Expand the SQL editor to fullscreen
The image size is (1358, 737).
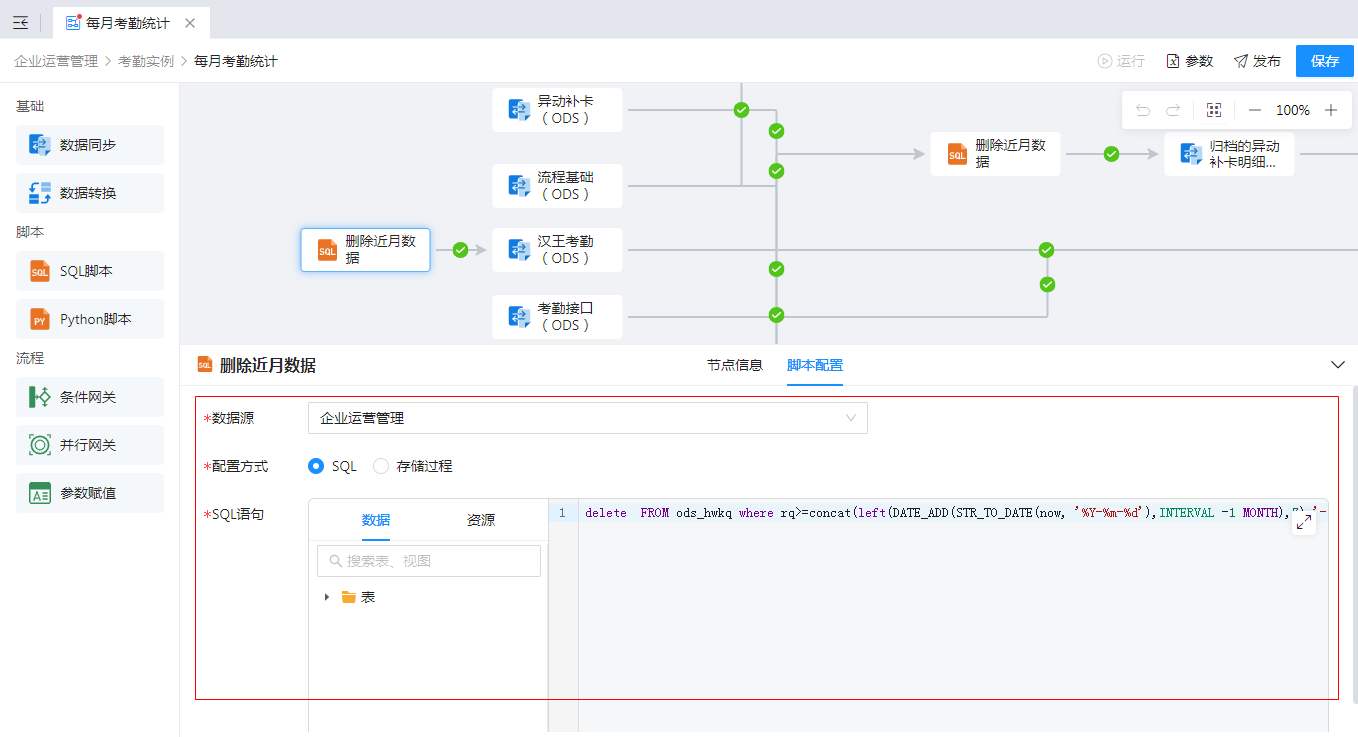[1303, 523]
